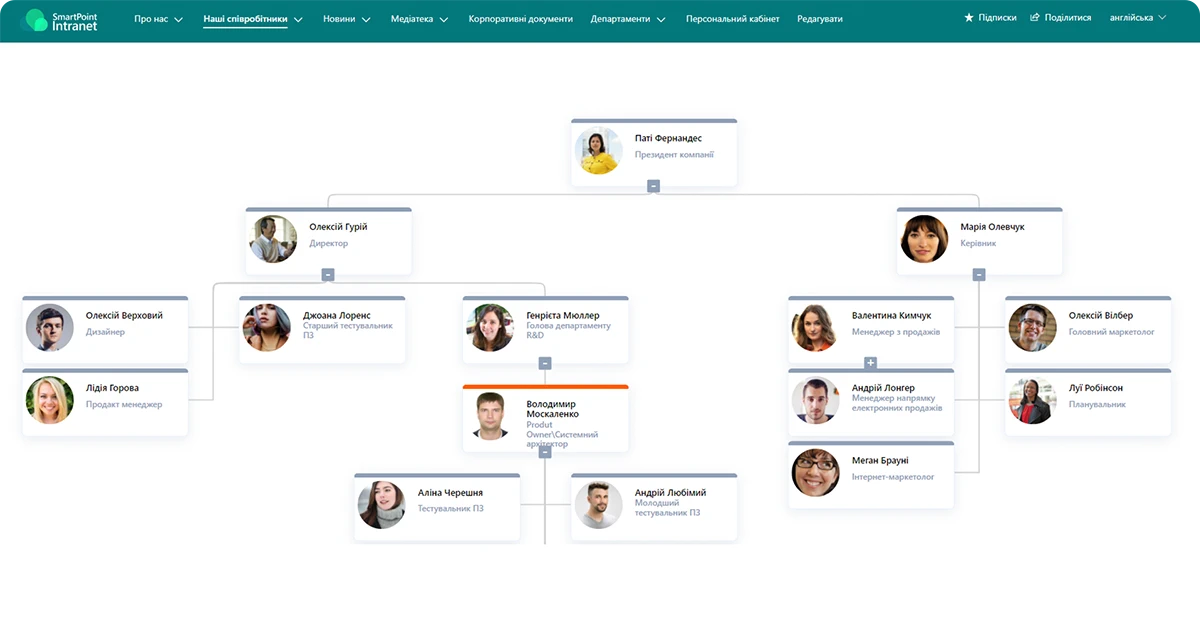Viewport: 1200px width, 630px height.
Task: Click the SmartPoint Intranet logo
Action: (60, 19)
